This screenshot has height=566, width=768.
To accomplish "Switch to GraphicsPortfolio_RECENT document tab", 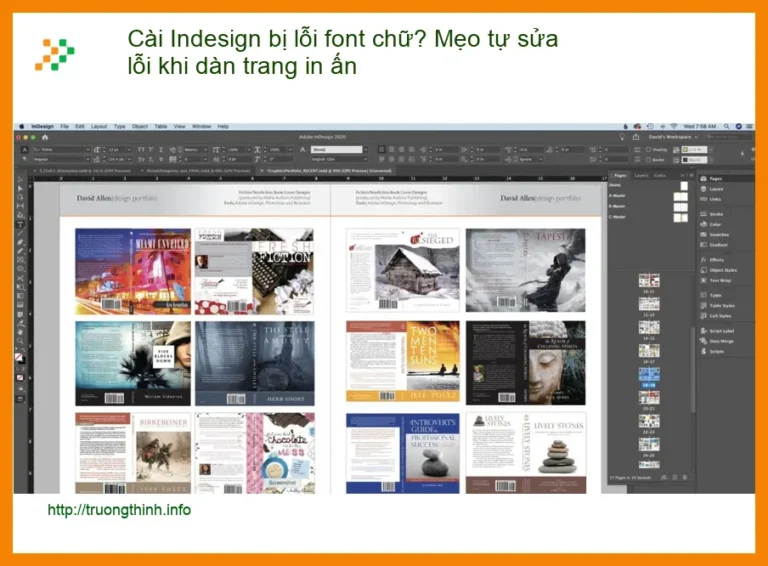I will click(329, 171).
